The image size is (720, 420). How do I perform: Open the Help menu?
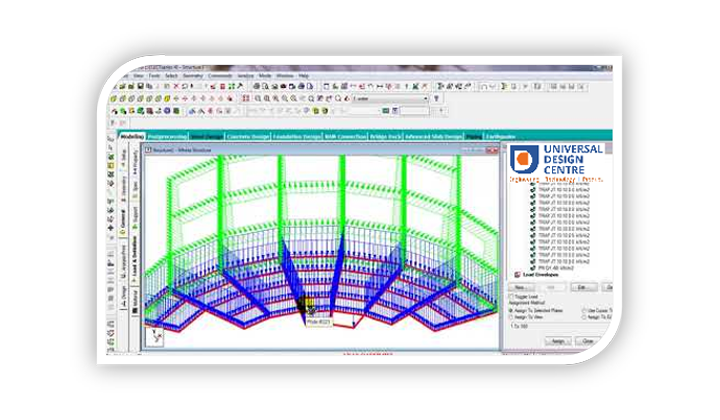point(304,76)
